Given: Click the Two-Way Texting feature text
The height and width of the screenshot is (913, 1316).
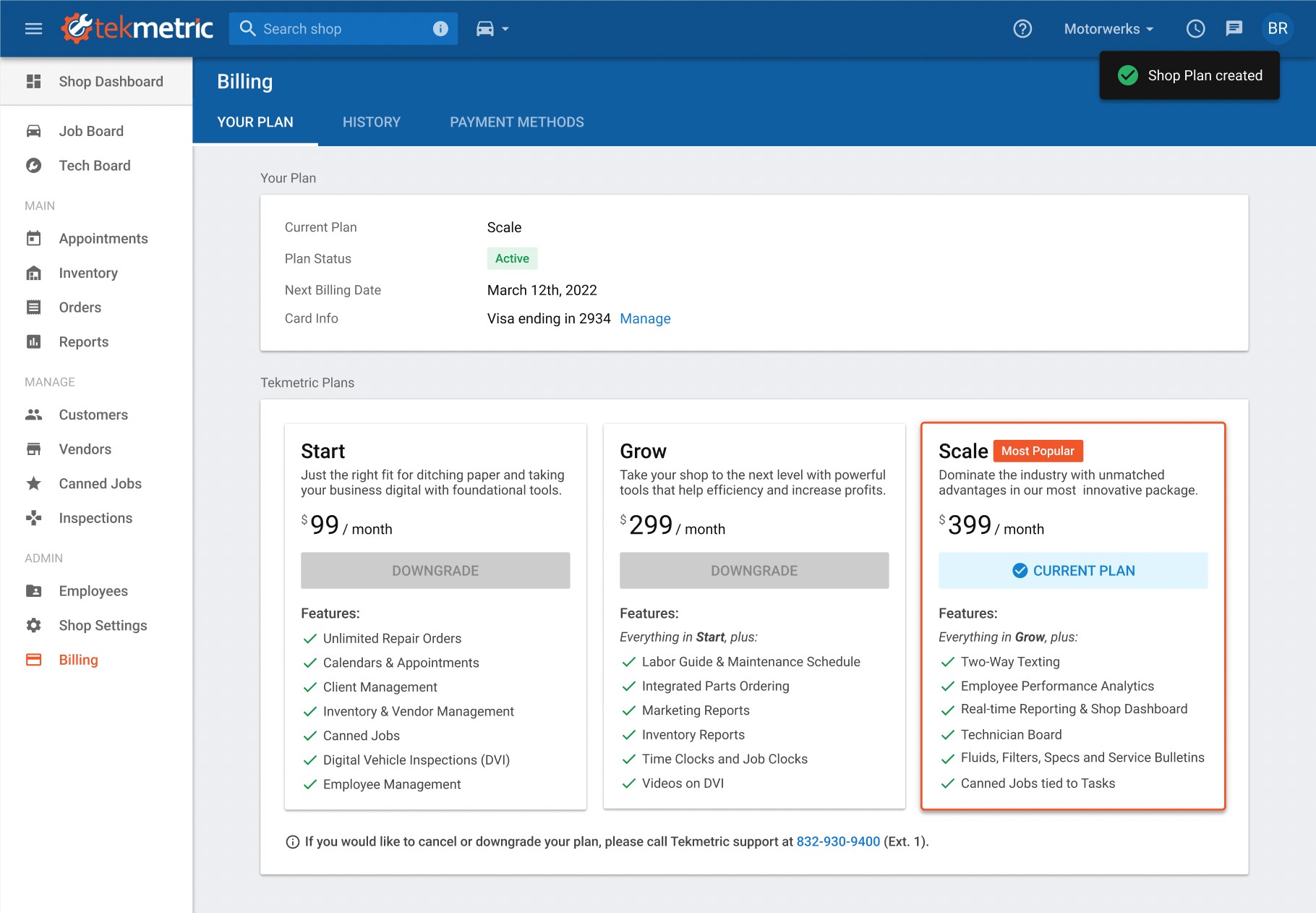Looking at the screenshot, I should click(1010, 662).
